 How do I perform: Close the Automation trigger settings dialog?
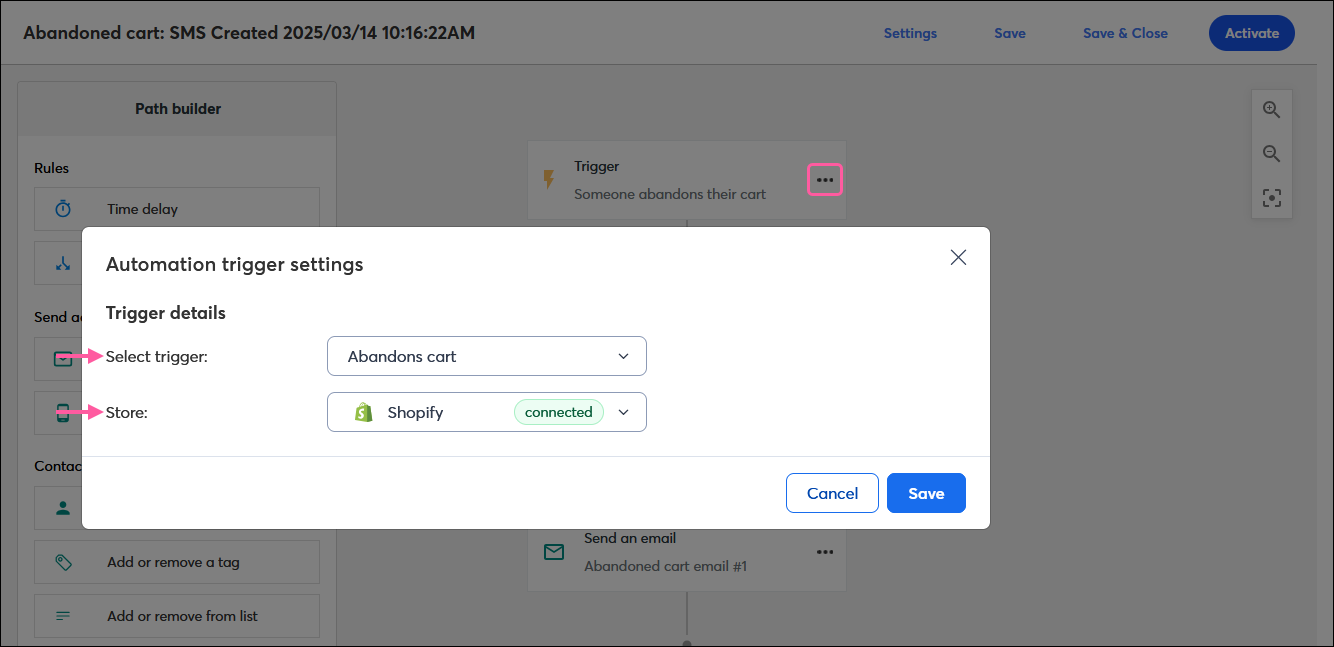(958, 257)
